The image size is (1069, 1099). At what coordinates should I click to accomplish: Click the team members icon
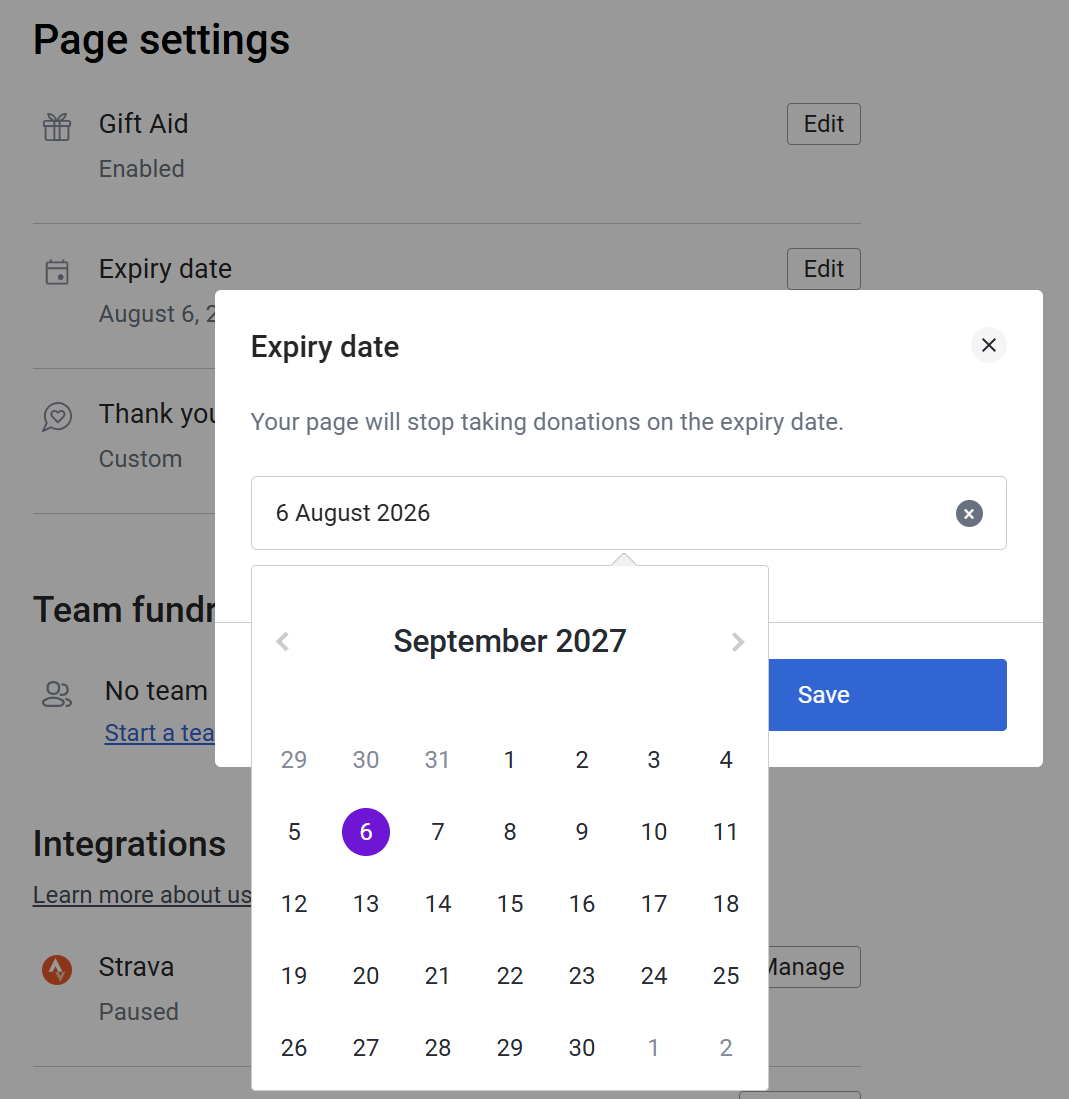pos(57,695)
